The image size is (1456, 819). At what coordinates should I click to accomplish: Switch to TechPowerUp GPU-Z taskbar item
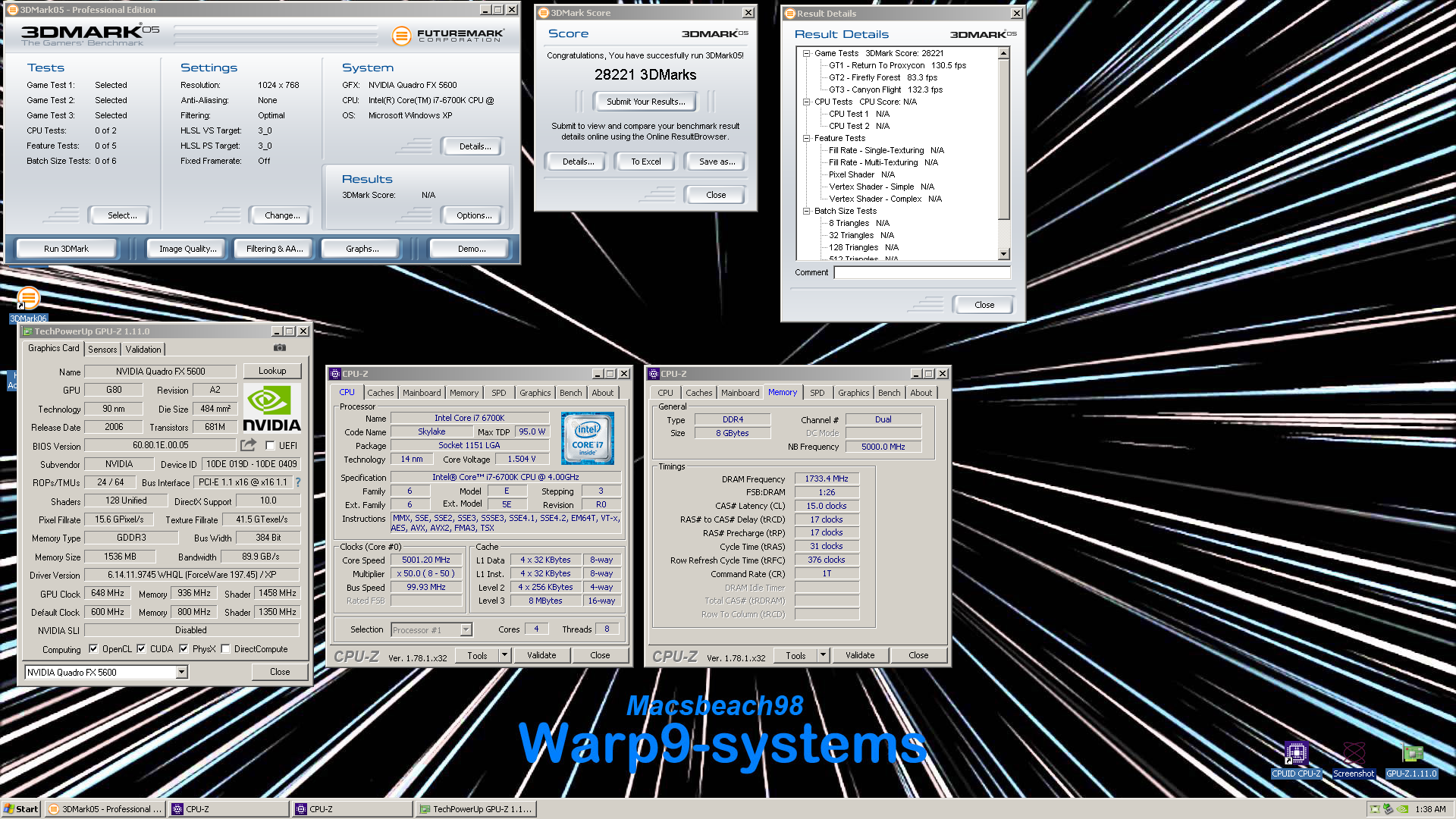pos(475,809)
